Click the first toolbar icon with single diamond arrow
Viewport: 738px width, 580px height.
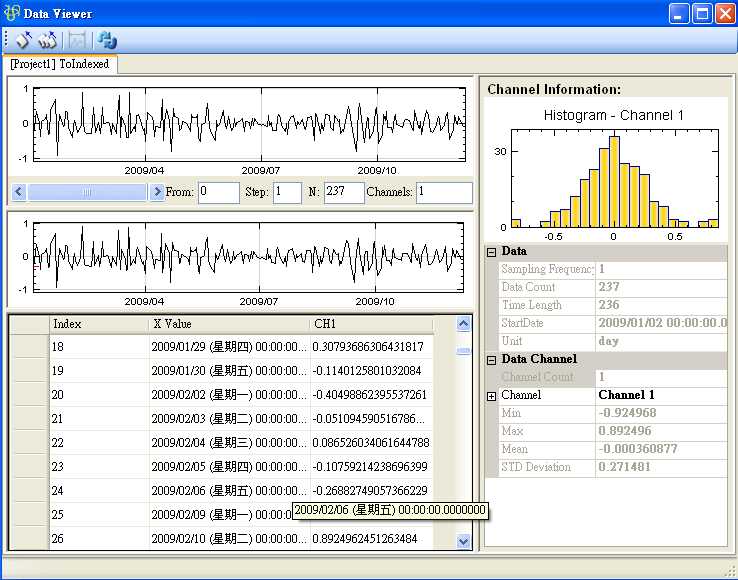(x=23, y=40)
